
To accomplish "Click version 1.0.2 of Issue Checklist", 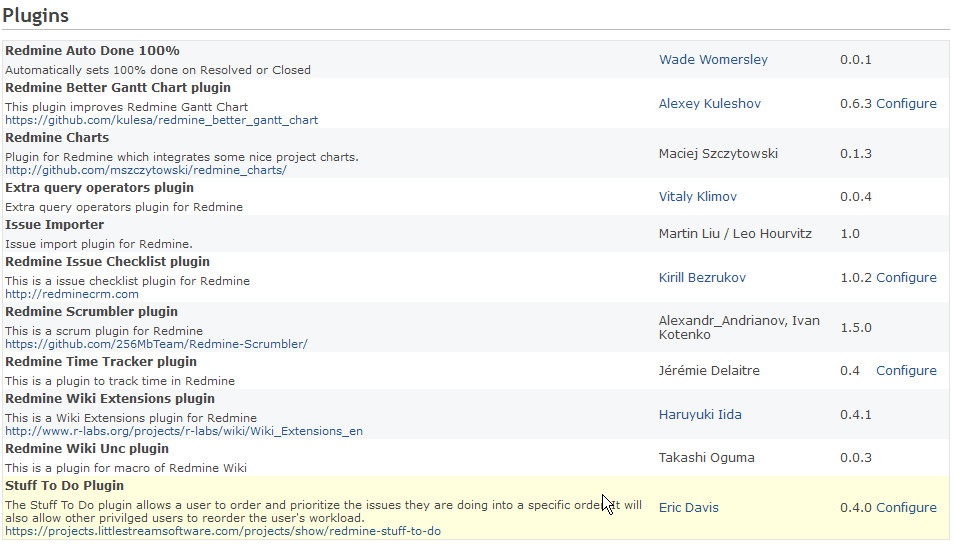I will (855, 277).
